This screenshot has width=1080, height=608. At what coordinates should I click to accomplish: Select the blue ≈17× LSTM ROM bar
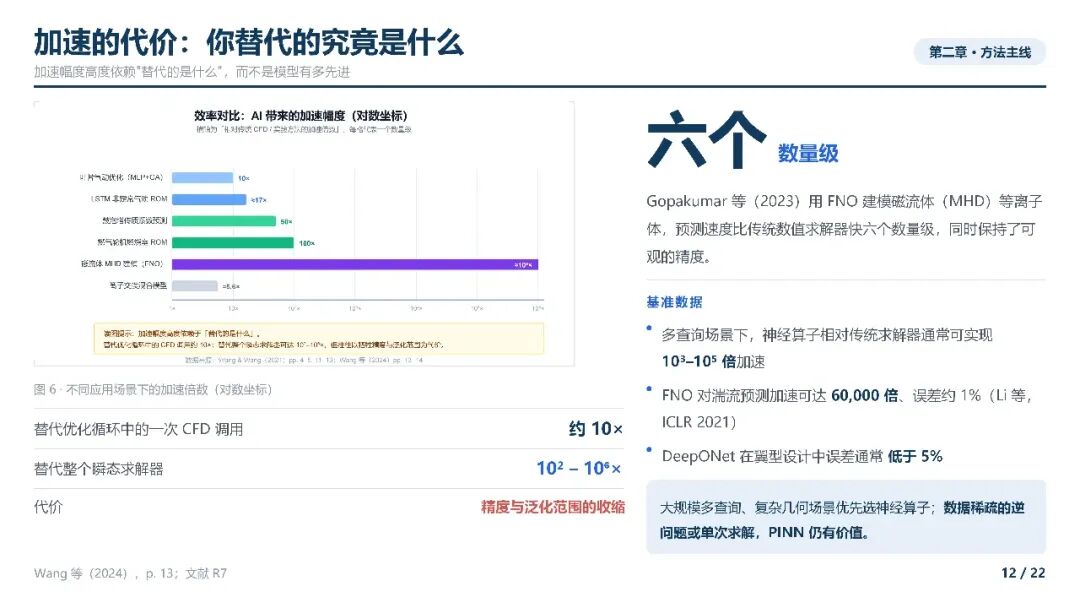click(209, 200)
